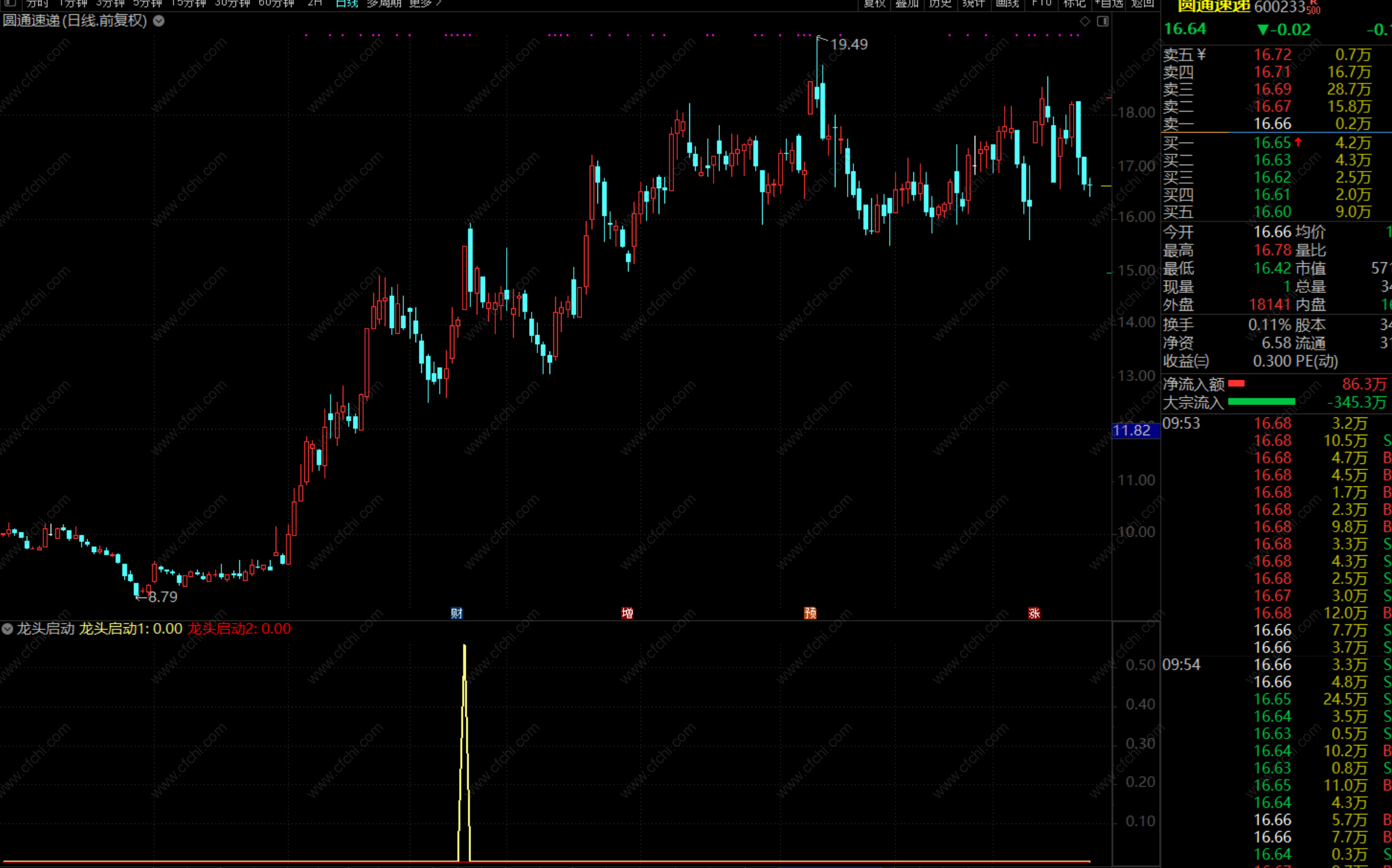Click the 19.49 high price label

coord(849,44)
